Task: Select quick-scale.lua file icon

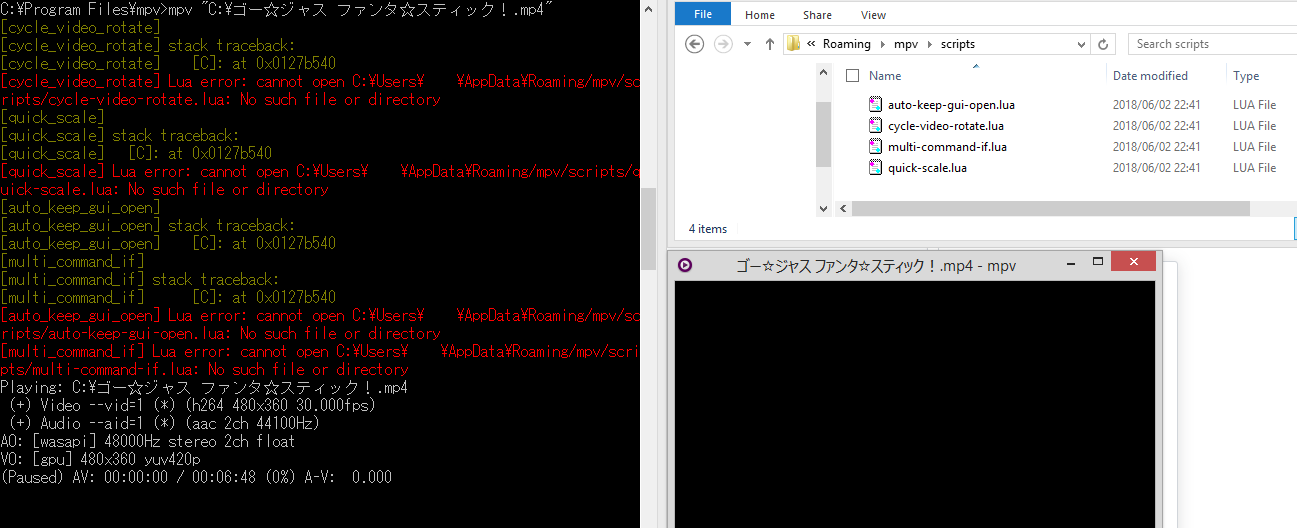Action: tap(877, 168)
